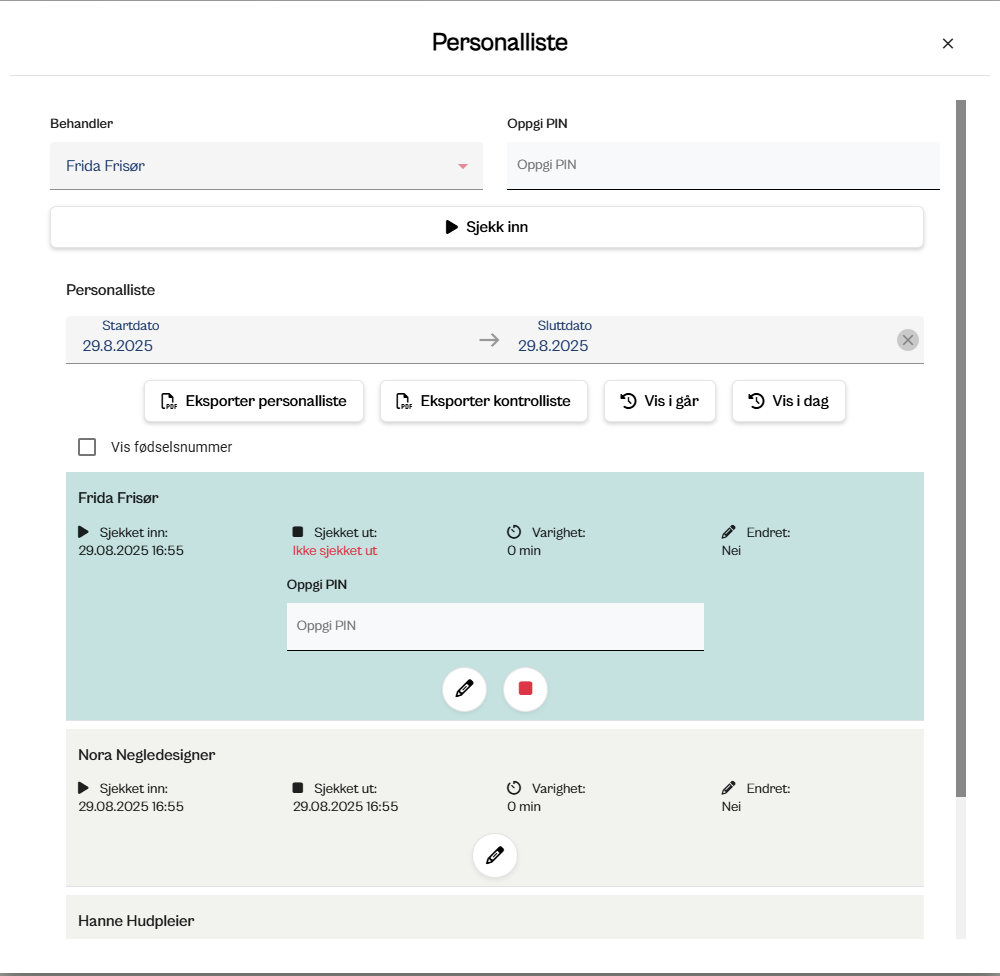Click the Oppgi PIN field in Frida's entry
This screenshot has width=1000, height=976.
click(495, 626)
